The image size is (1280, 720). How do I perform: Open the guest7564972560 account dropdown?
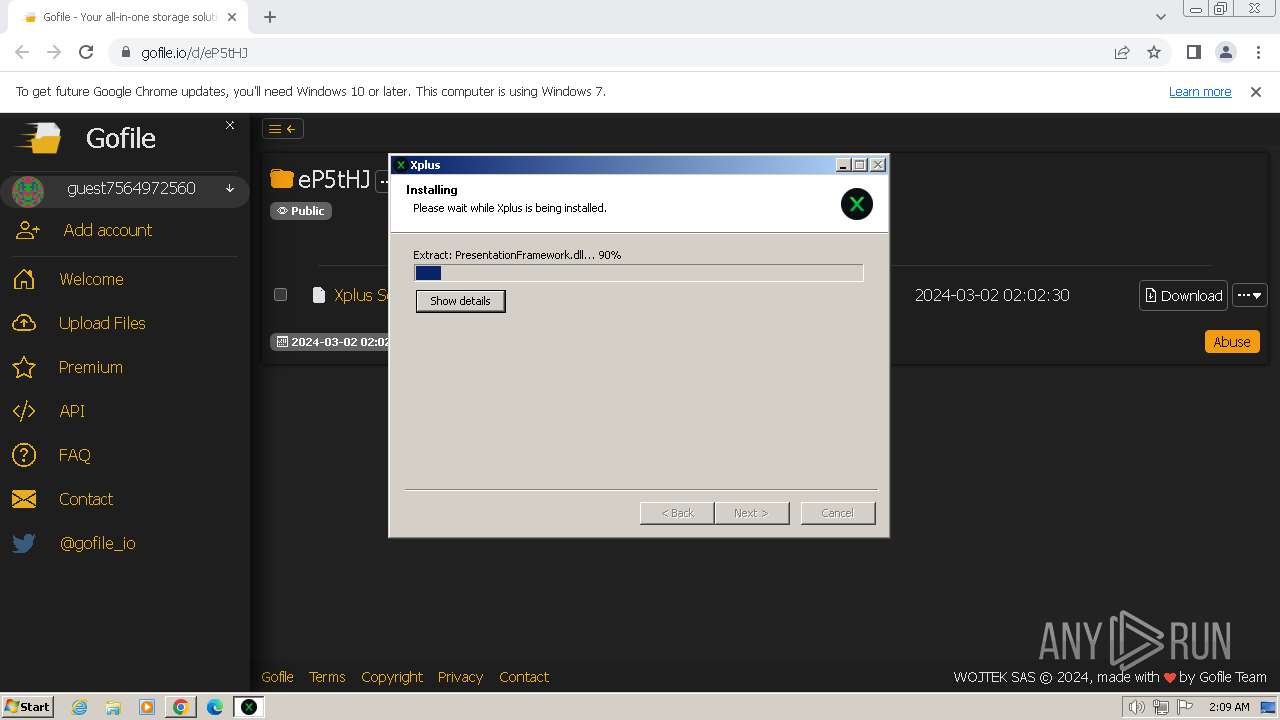tap(230, 188)
